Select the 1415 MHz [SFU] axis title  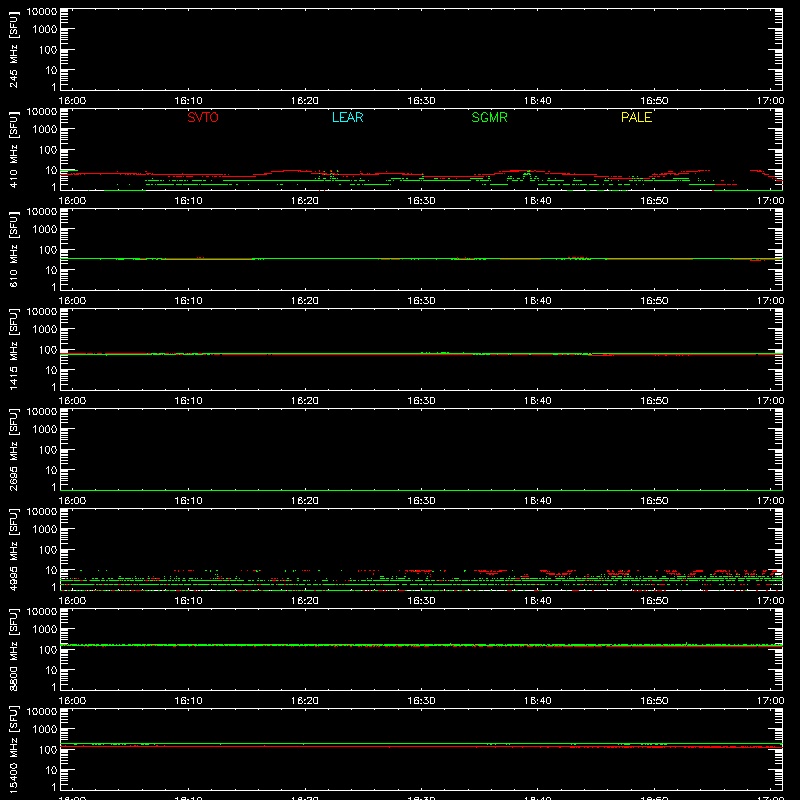click(13, 349)
